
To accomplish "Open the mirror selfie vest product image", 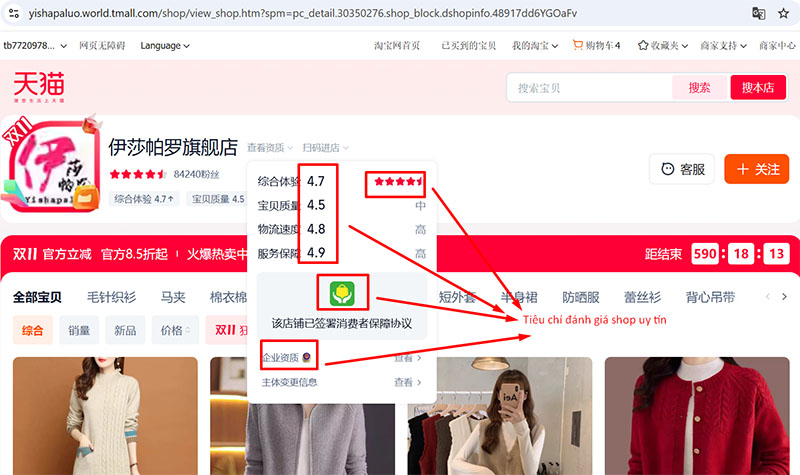I will [499, 416].
